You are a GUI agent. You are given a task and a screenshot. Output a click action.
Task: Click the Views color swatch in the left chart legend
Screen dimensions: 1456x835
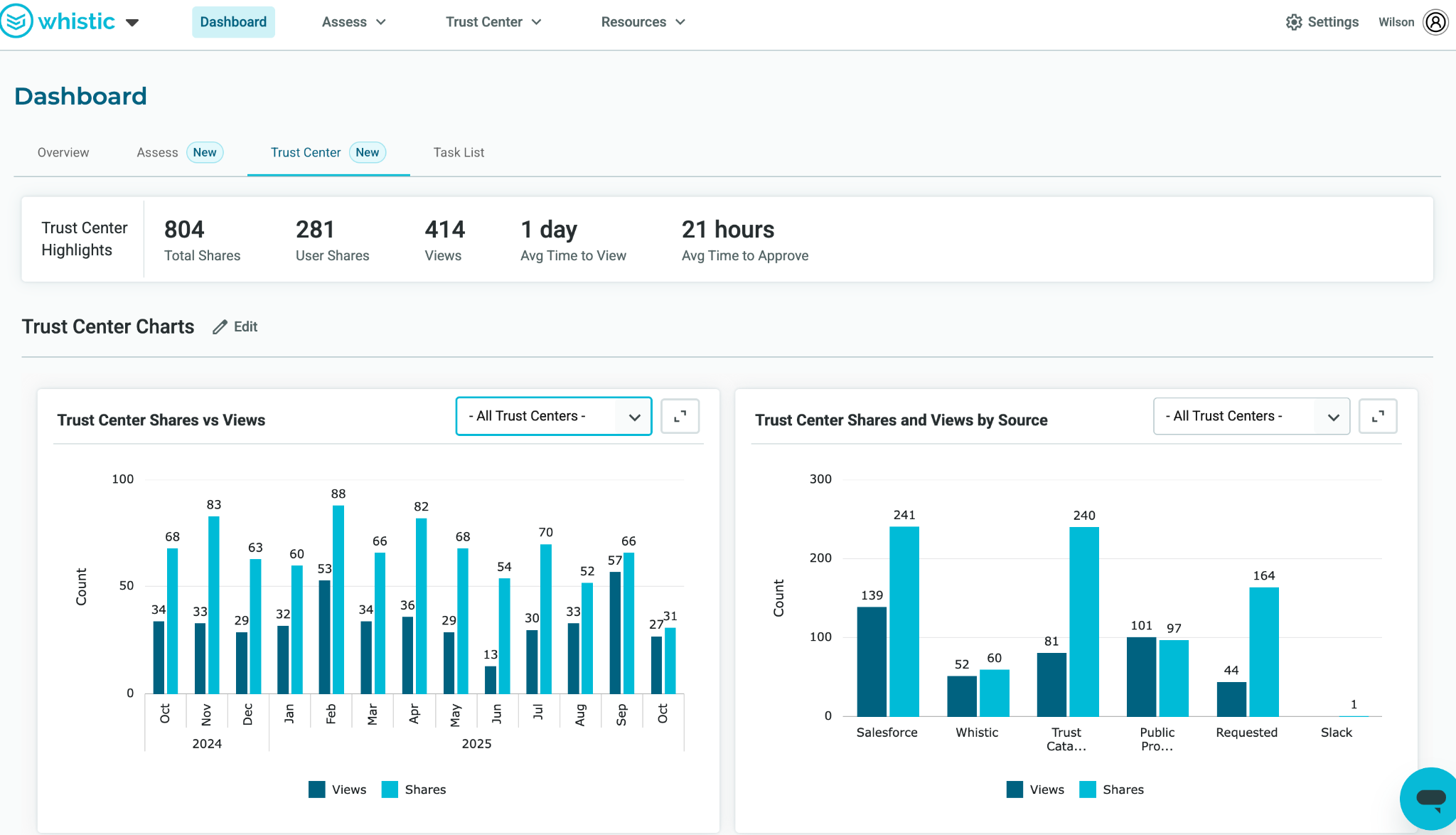click(316, 789)
